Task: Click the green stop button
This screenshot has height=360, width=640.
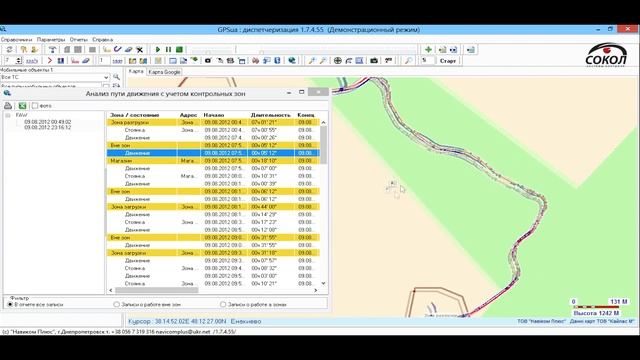Action: coord(179,49)
